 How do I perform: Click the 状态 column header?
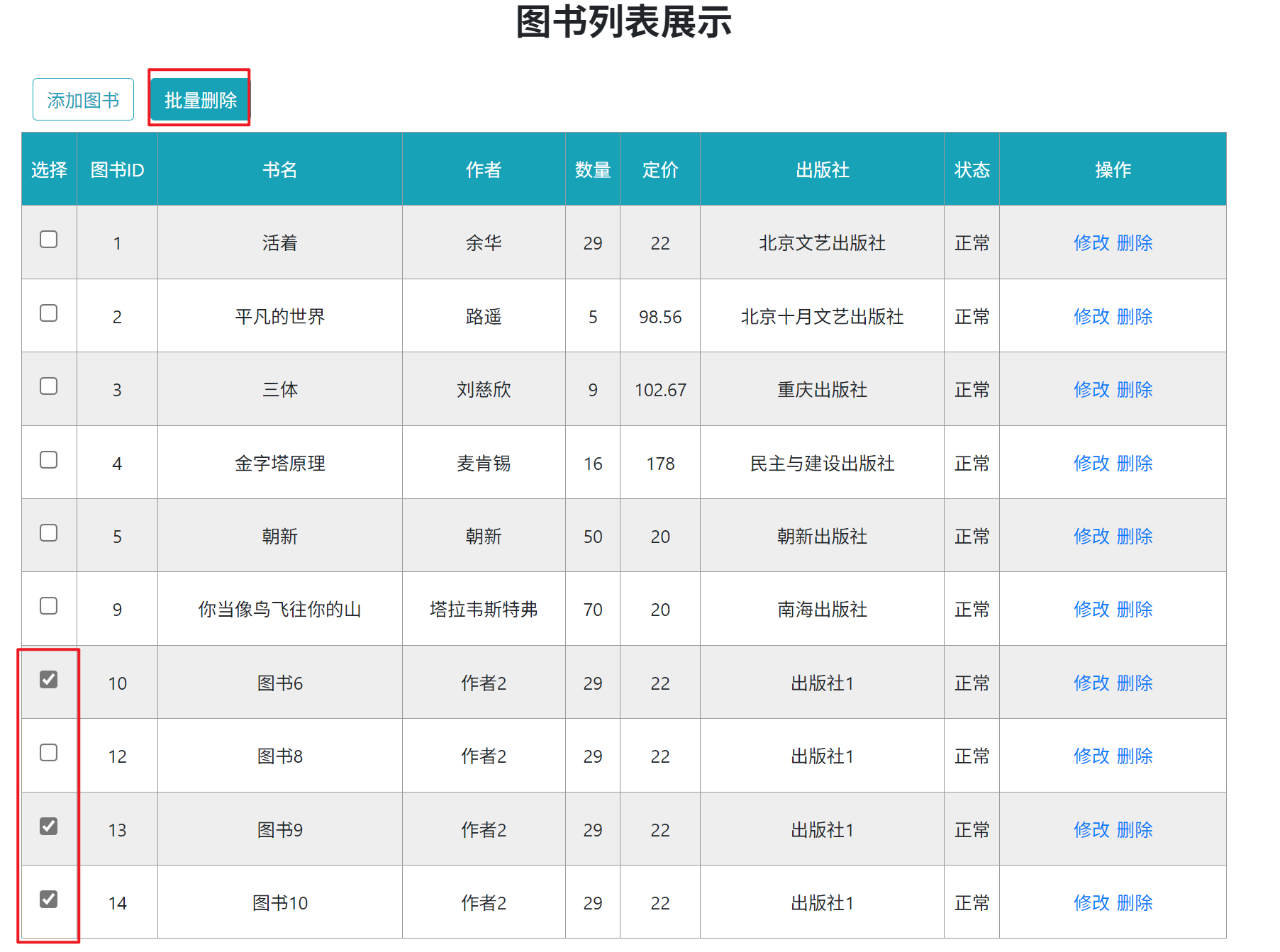(972, 169)
